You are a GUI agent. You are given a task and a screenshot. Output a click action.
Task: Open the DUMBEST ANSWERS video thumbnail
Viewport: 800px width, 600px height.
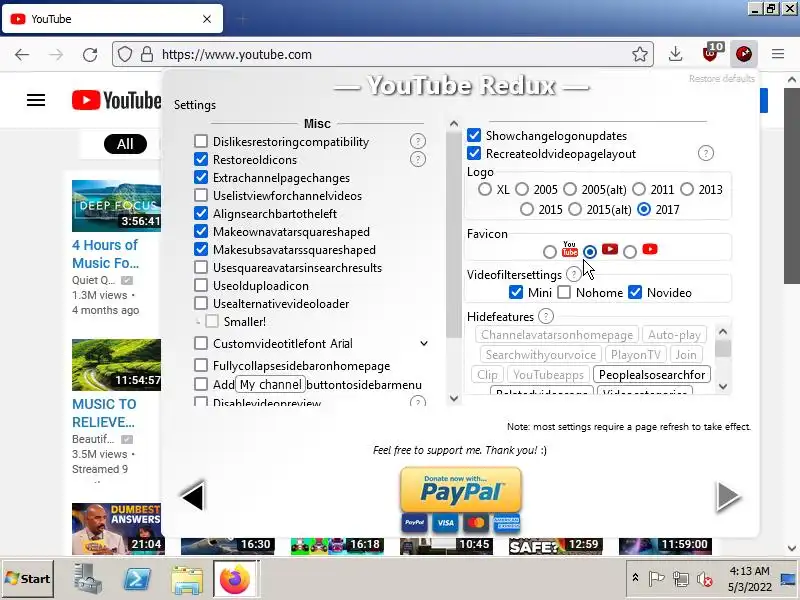click(116, 529)
